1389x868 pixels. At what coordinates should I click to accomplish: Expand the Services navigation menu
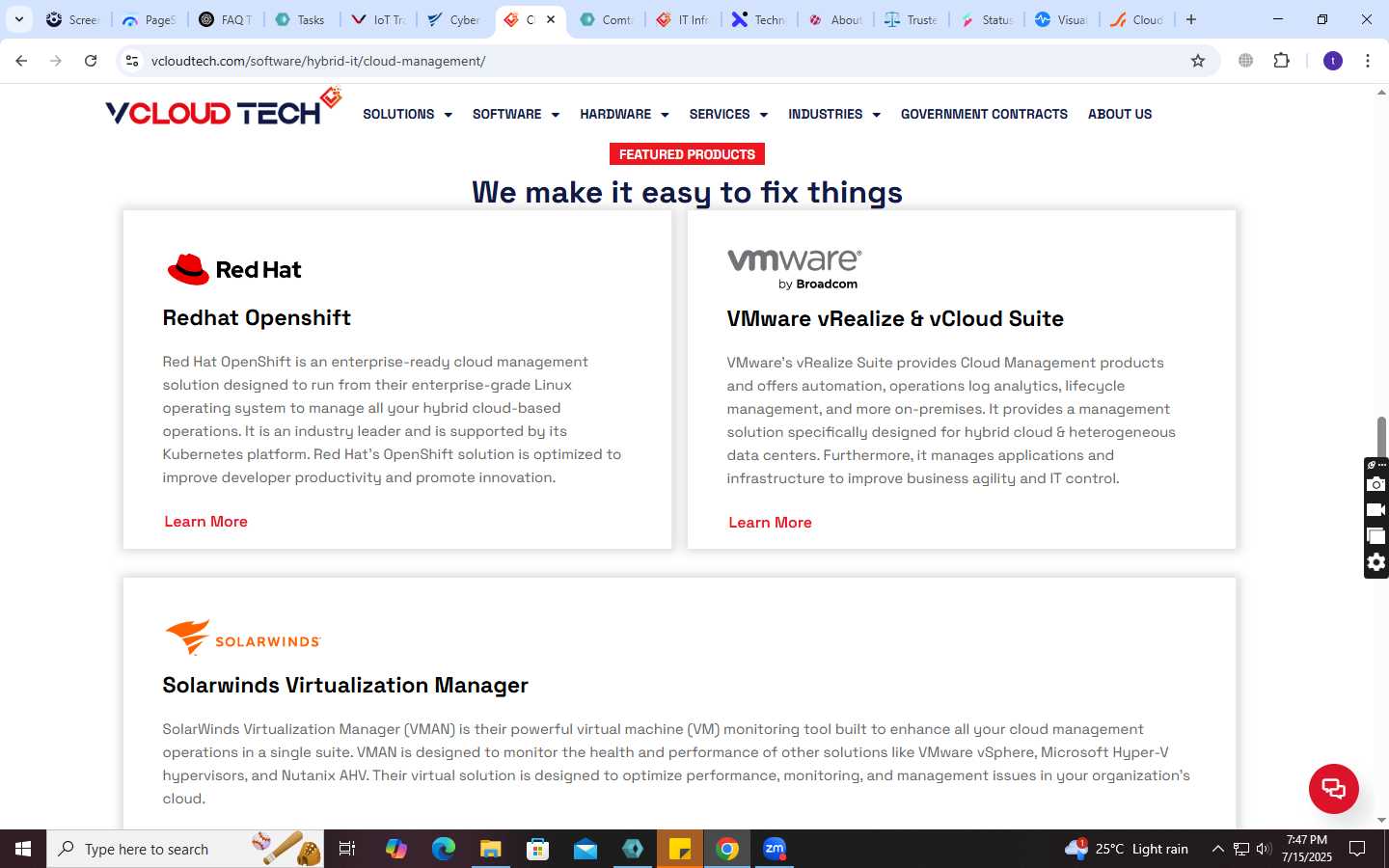click(728, 114)
